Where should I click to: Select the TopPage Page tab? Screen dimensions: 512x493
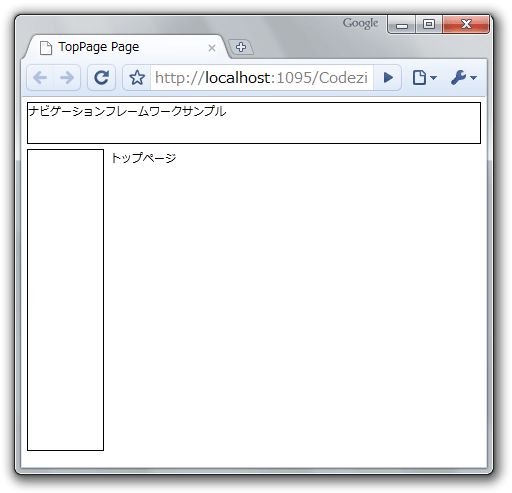(126, 47)
